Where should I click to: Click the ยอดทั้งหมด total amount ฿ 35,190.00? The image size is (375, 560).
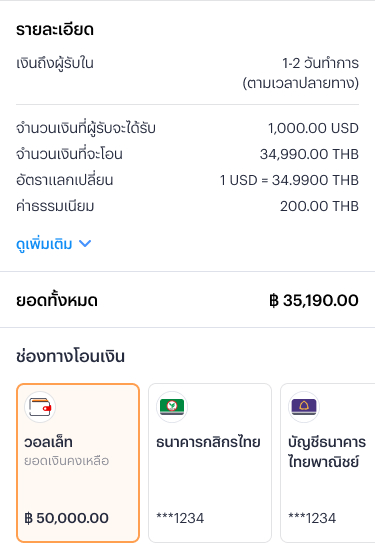coord(314,300)
